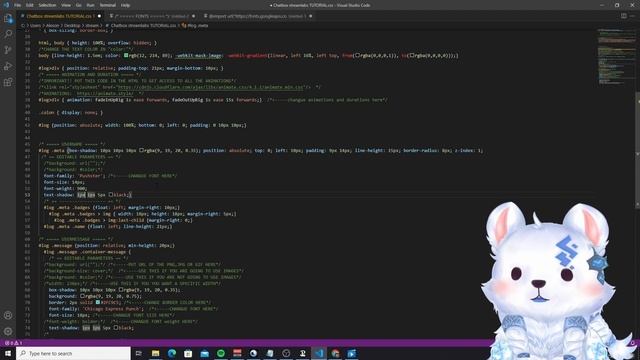Expand Chatbox TUTORIAL.css file breadcrumb
This screenshot has width=640, height=360.
[x=140, y=25]
